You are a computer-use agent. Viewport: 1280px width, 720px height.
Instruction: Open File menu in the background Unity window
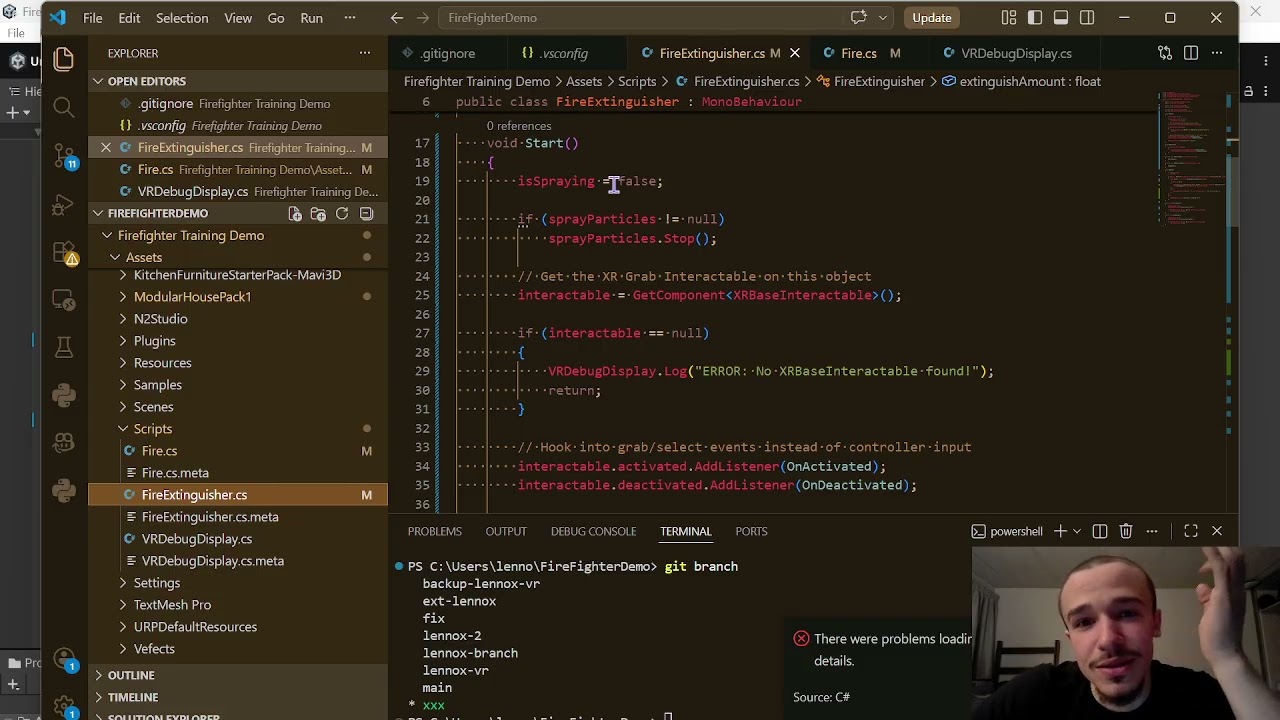coord(17,33)
